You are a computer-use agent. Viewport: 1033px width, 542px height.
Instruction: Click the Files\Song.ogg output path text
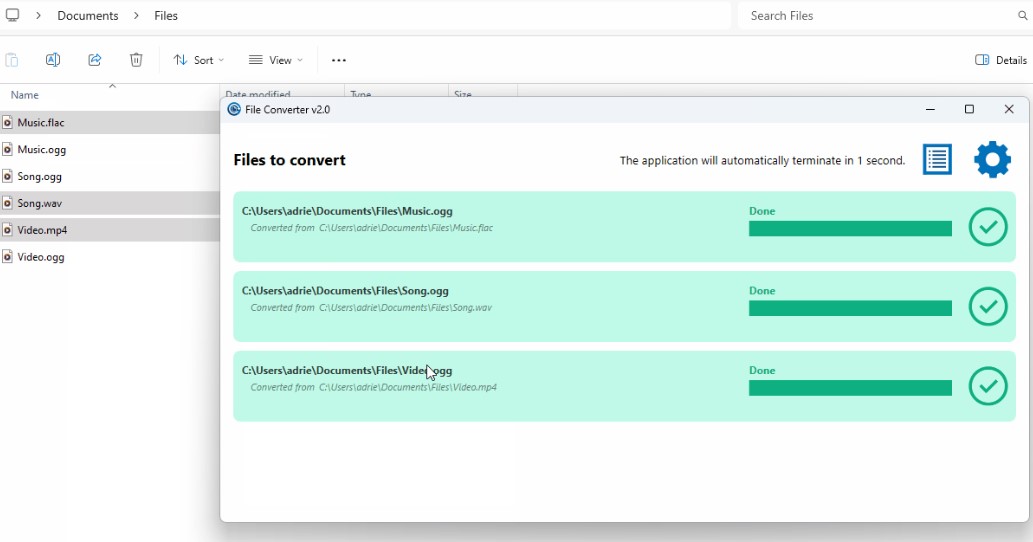pyautogui.click(x=345, y=290)
